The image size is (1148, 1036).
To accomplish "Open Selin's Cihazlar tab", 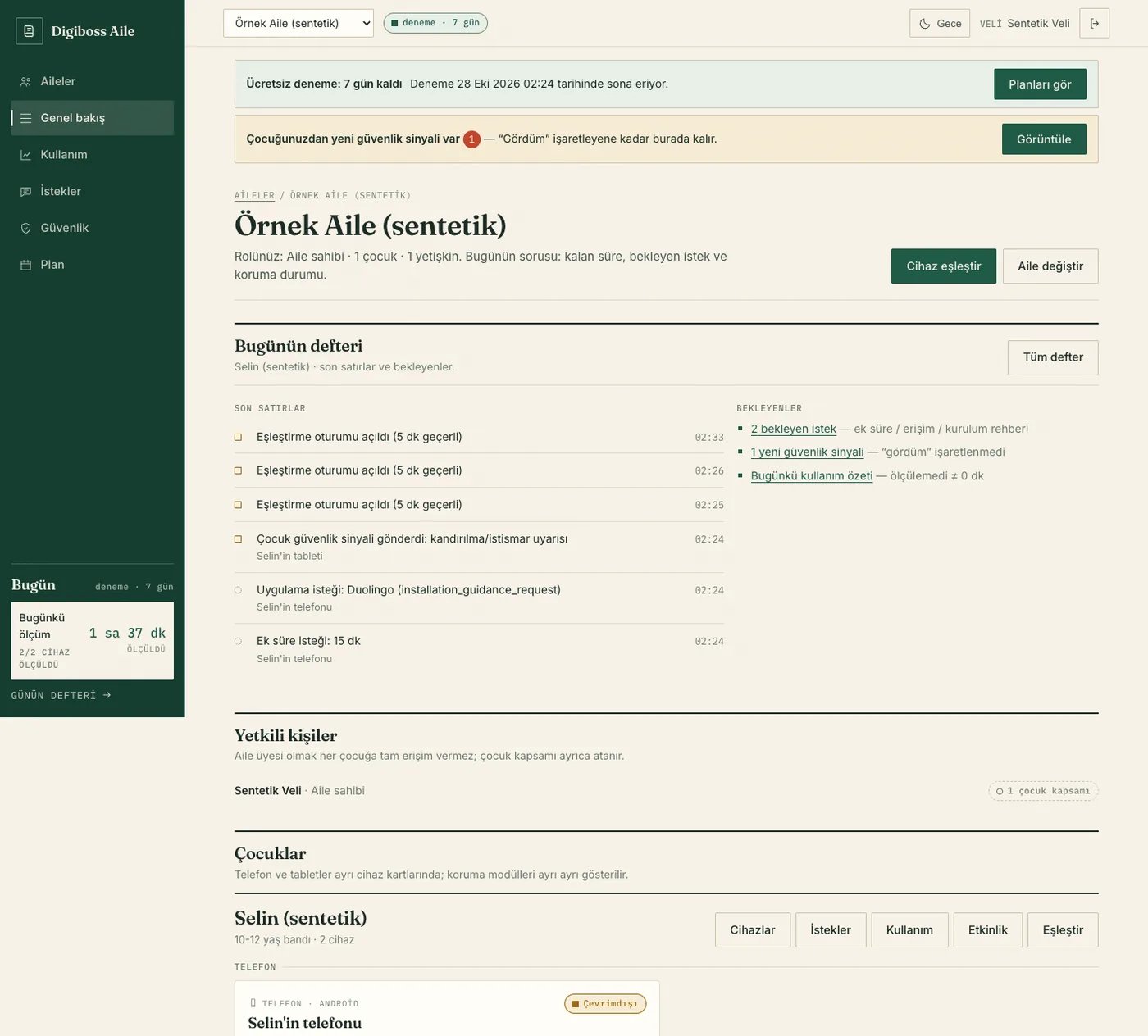I will (753, 930).
